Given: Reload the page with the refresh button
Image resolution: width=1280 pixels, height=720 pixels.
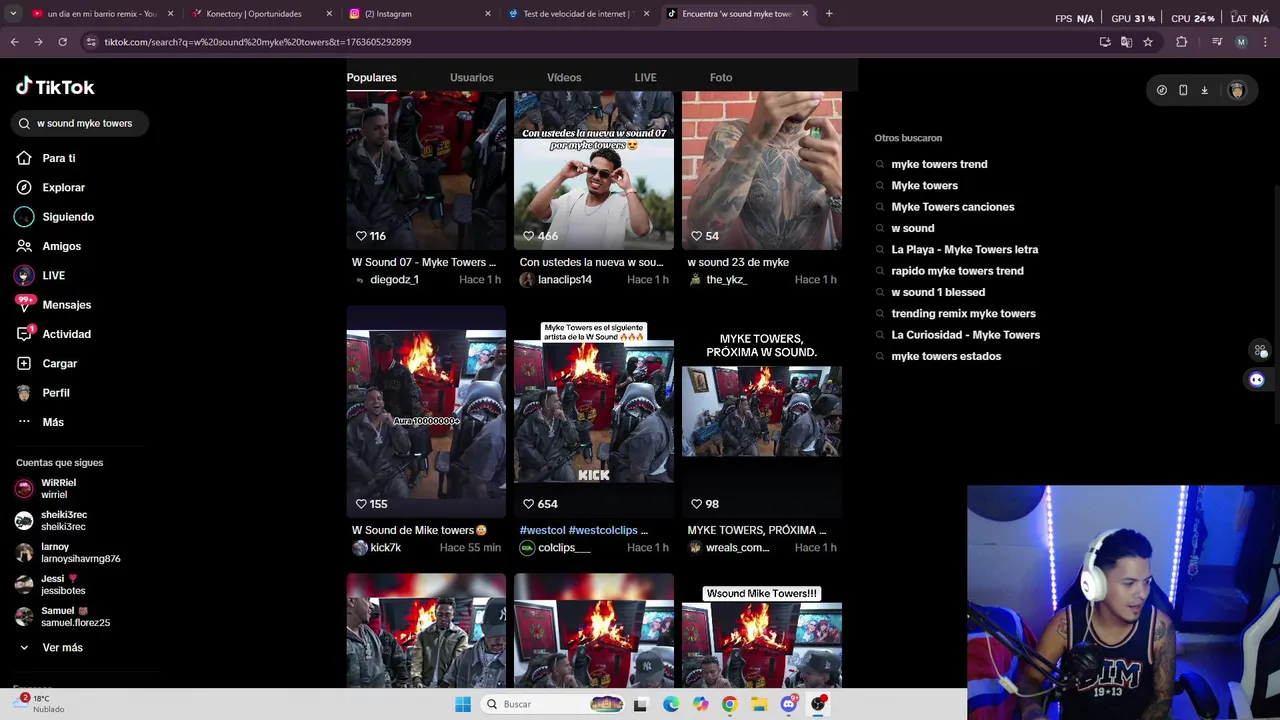Looking at the screenshot, I should coord(62,42).
